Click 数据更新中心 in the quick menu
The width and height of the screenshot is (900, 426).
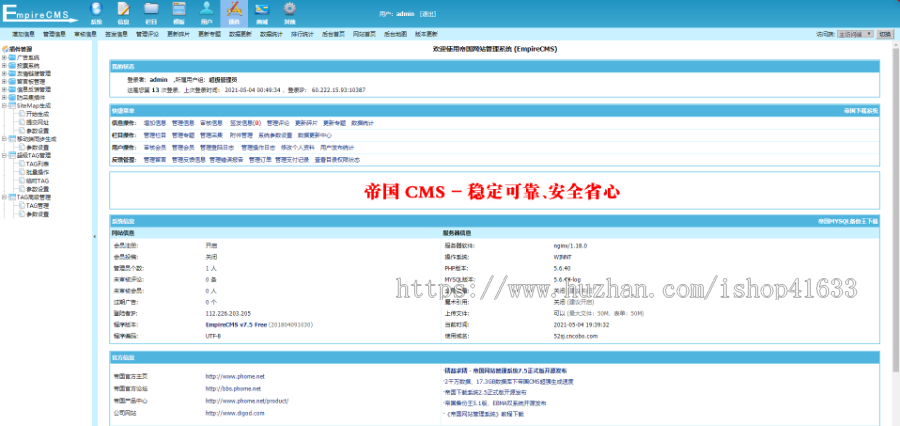point(315,135)
